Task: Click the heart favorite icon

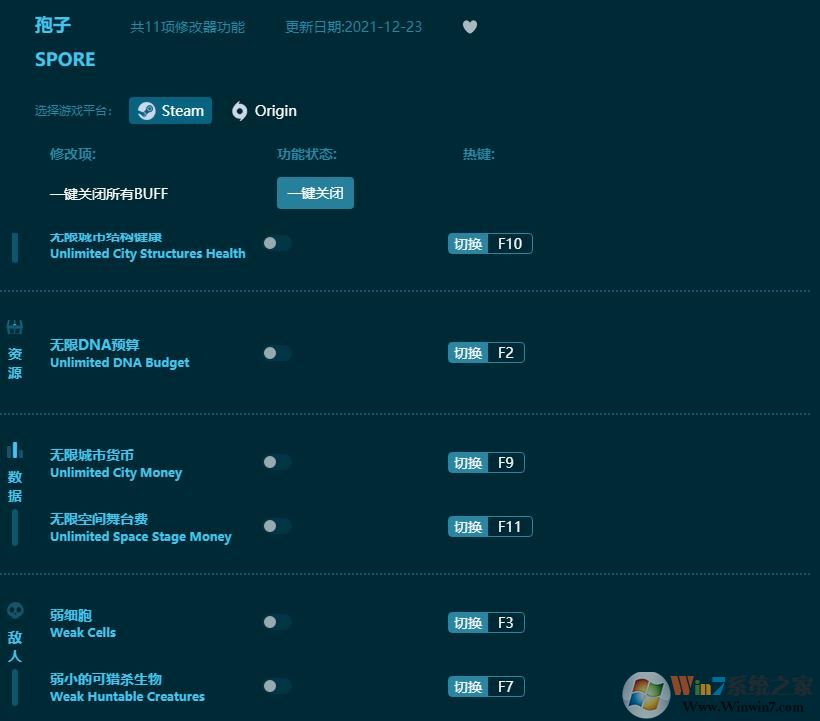Action: 470,26
